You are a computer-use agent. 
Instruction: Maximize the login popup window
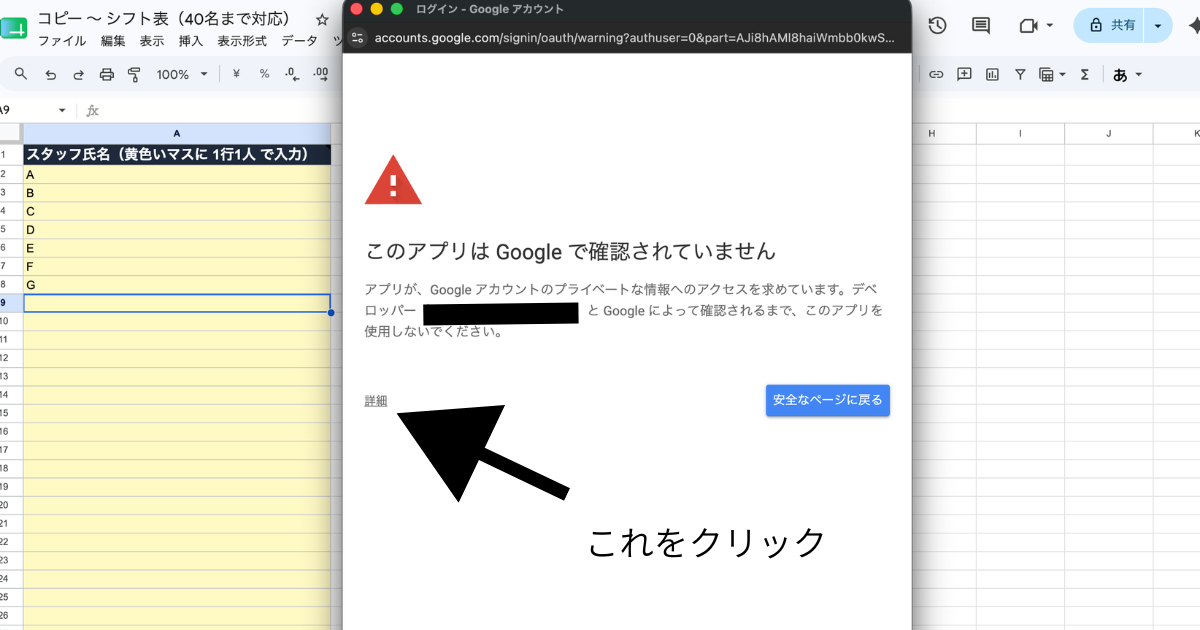(x=396, y=9)
